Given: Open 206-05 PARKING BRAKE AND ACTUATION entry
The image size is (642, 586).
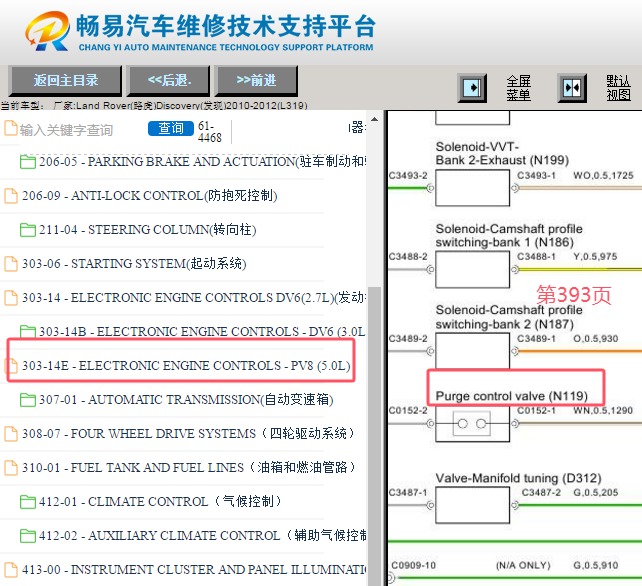Looking at the screenshot, I should tap(202, 162).
